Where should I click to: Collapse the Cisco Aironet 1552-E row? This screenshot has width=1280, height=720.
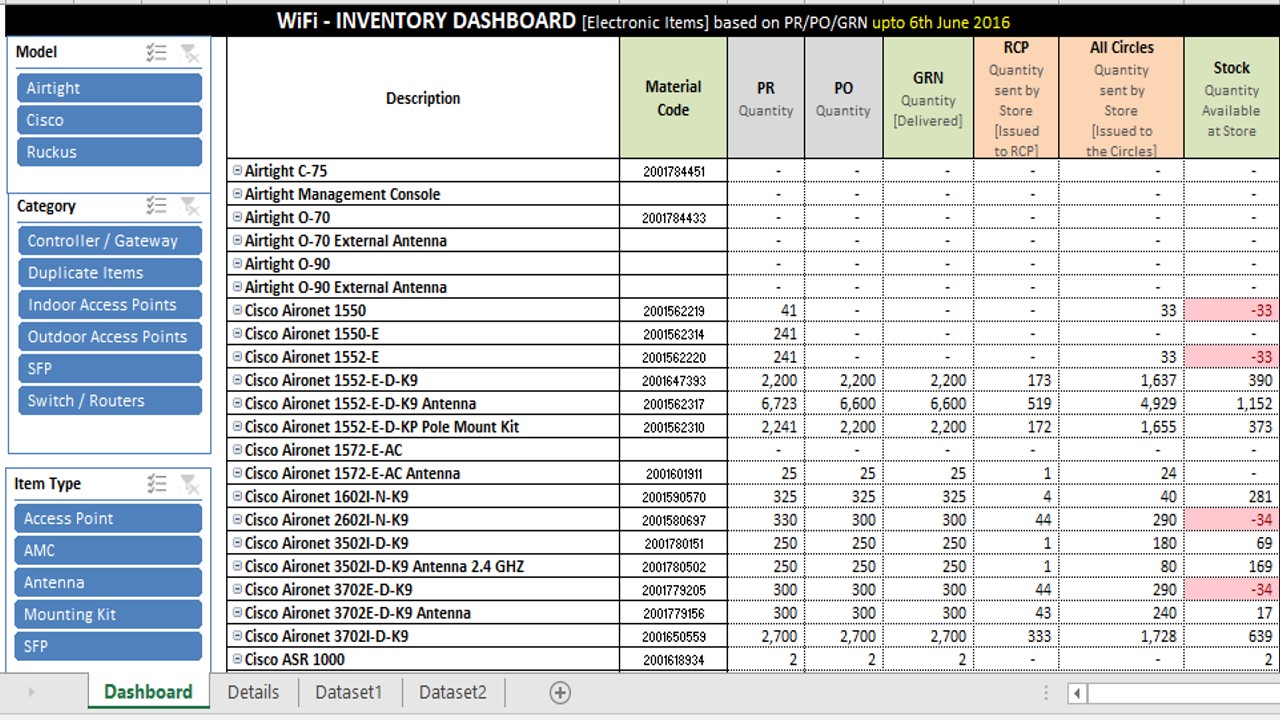click(238, 357)
